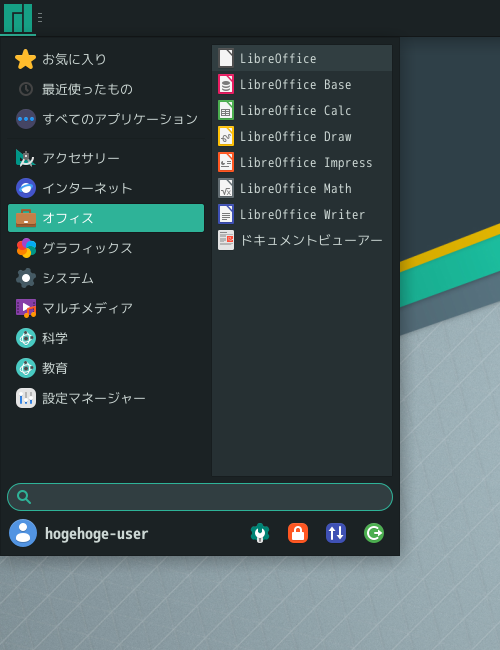This screenshot has width=500, height=650.
Task: Open settings with the wrench icon
Action: [260, 533]
